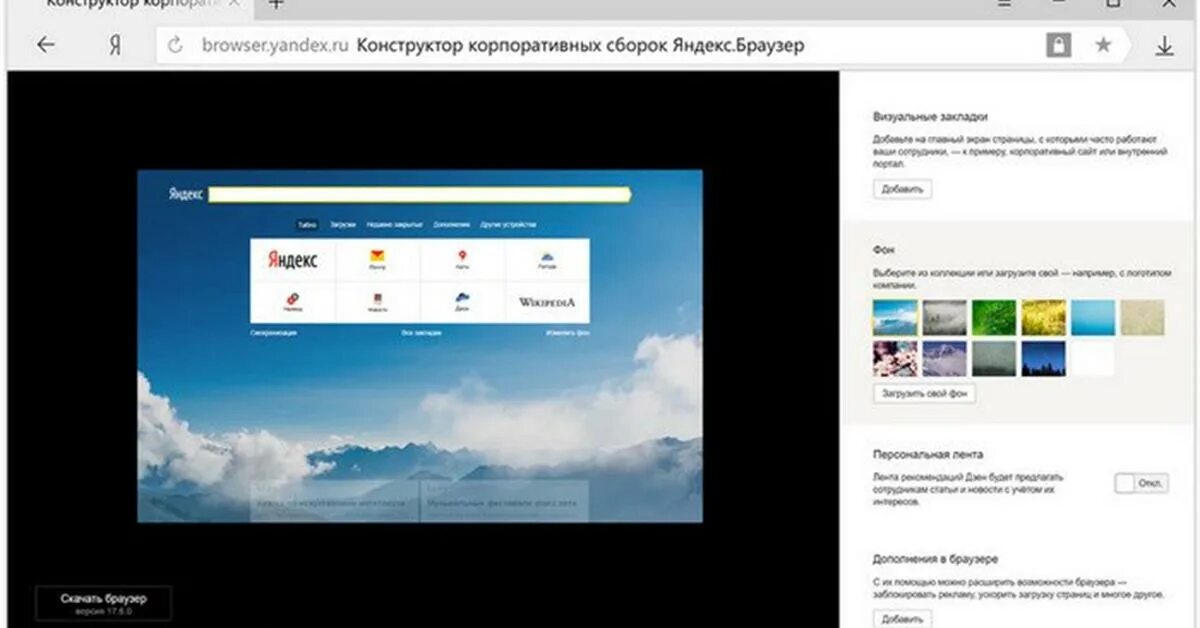Click the Синхронизация link in the preview
The height and width of the screenshot is (628, 1200).
tap(273, 332)
